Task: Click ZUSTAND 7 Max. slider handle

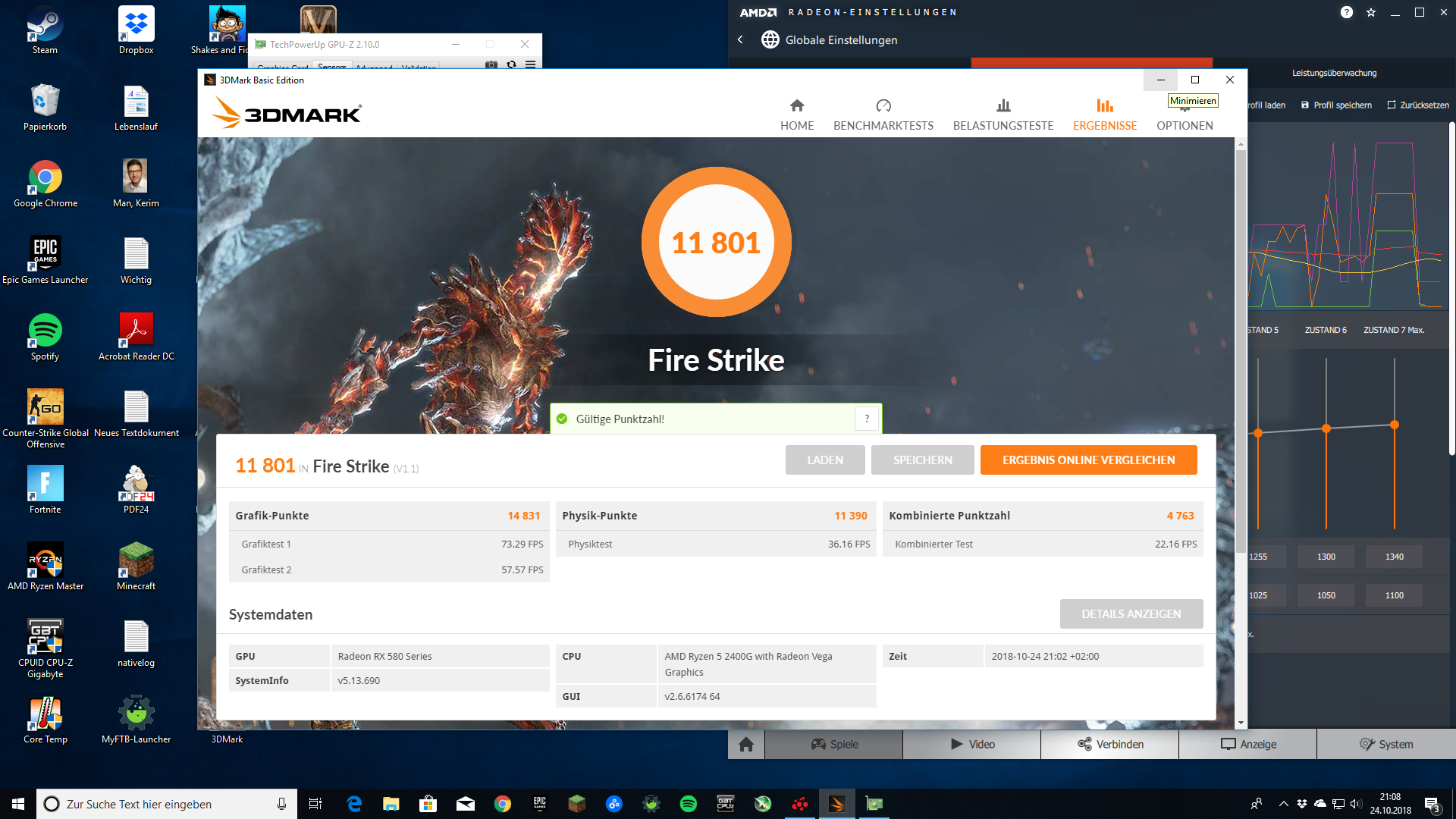Action: pos(1394,425)
